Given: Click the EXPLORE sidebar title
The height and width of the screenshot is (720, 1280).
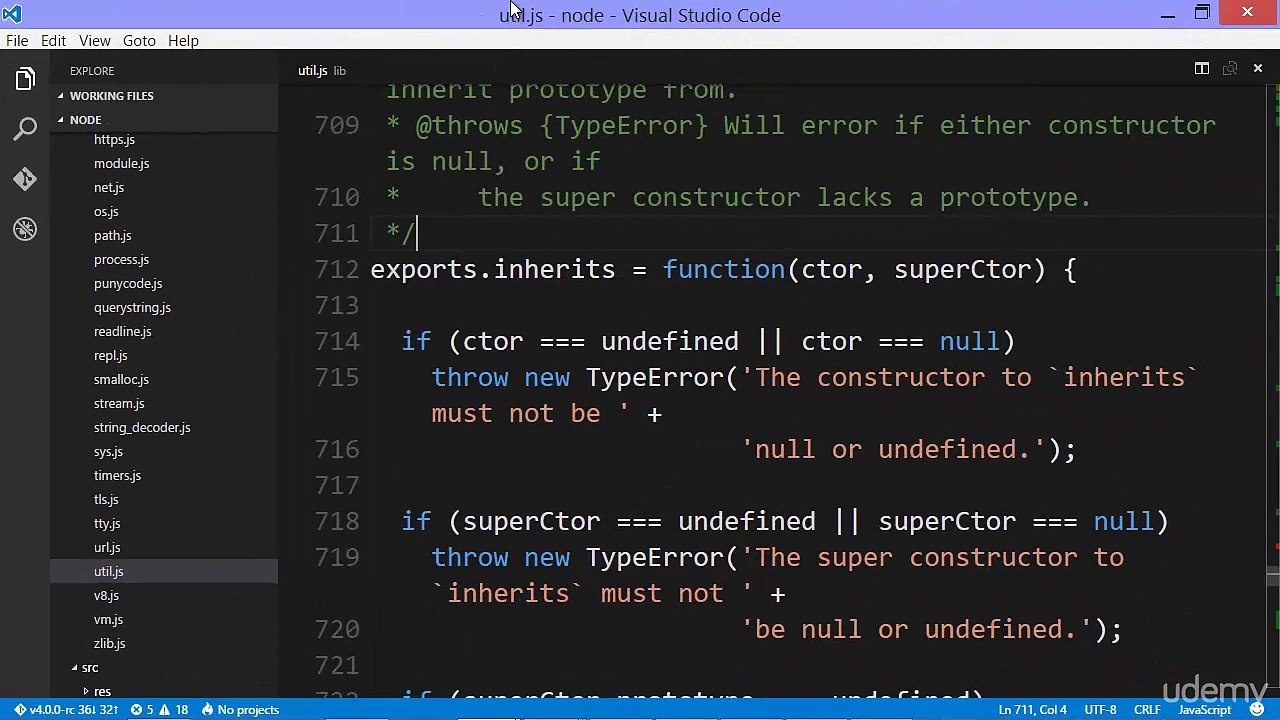Looking at the screenshot, I should 92,71.
